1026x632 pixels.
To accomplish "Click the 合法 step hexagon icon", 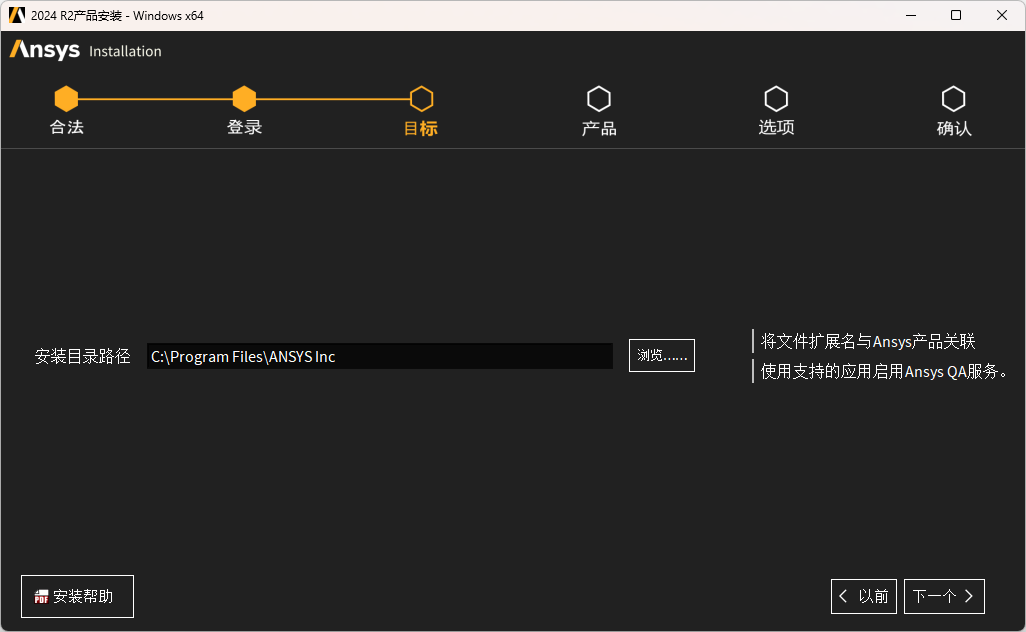I will click(66, 99).
